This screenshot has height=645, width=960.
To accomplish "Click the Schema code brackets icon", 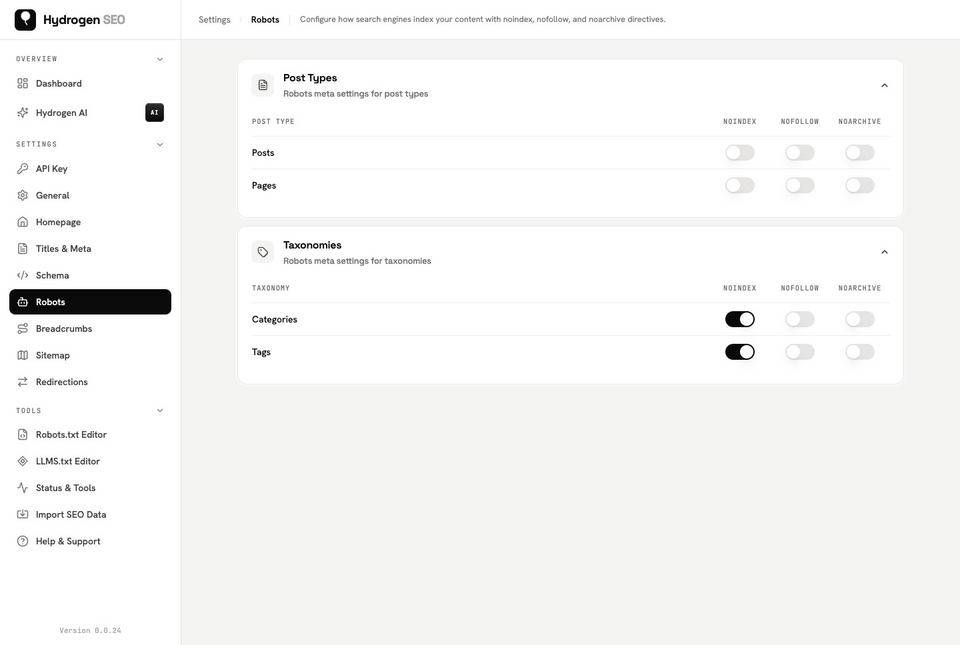I will click(23, 275).
